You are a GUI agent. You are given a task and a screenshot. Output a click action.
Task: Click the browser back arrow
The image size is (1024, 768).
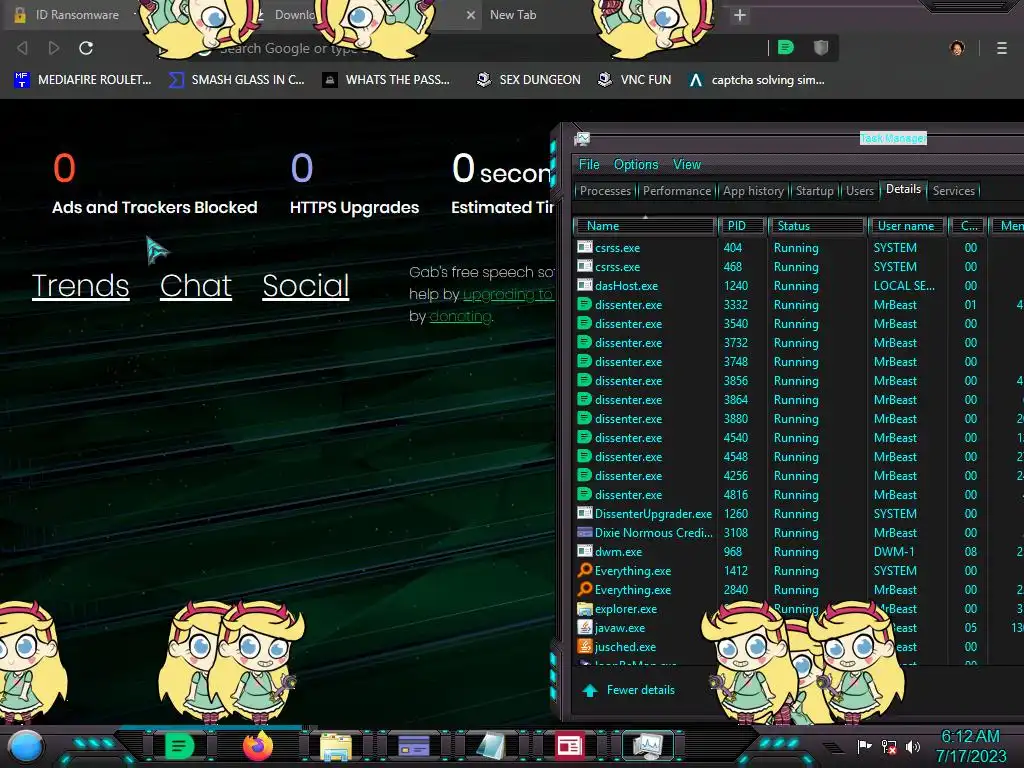click(22, 48)
